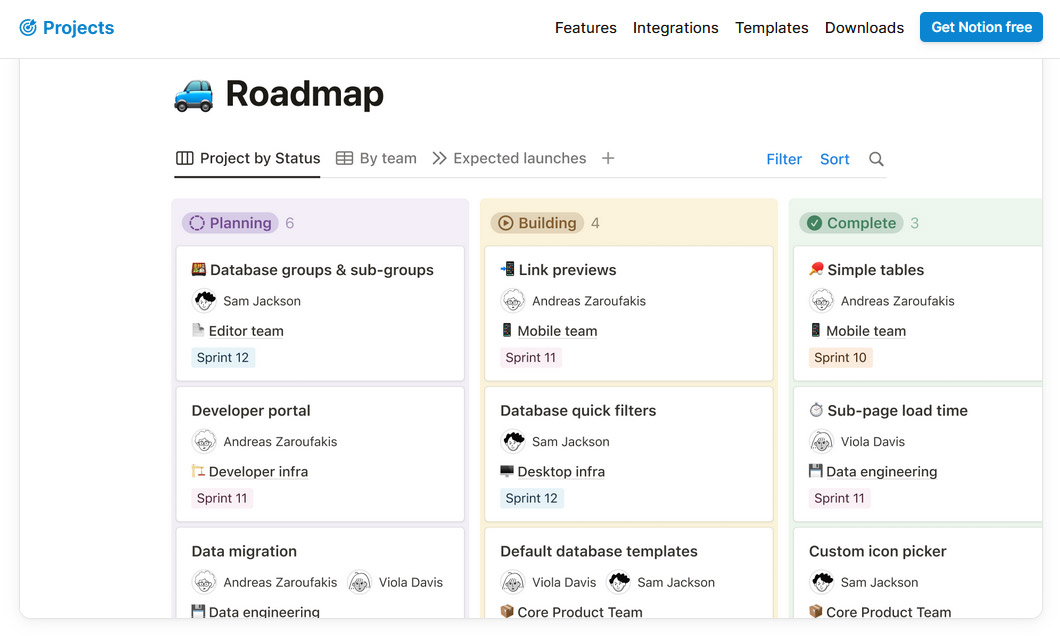Click Sam Jackson avatar on Database groups card
1060x636 pixels.
[x=205, y=301]
